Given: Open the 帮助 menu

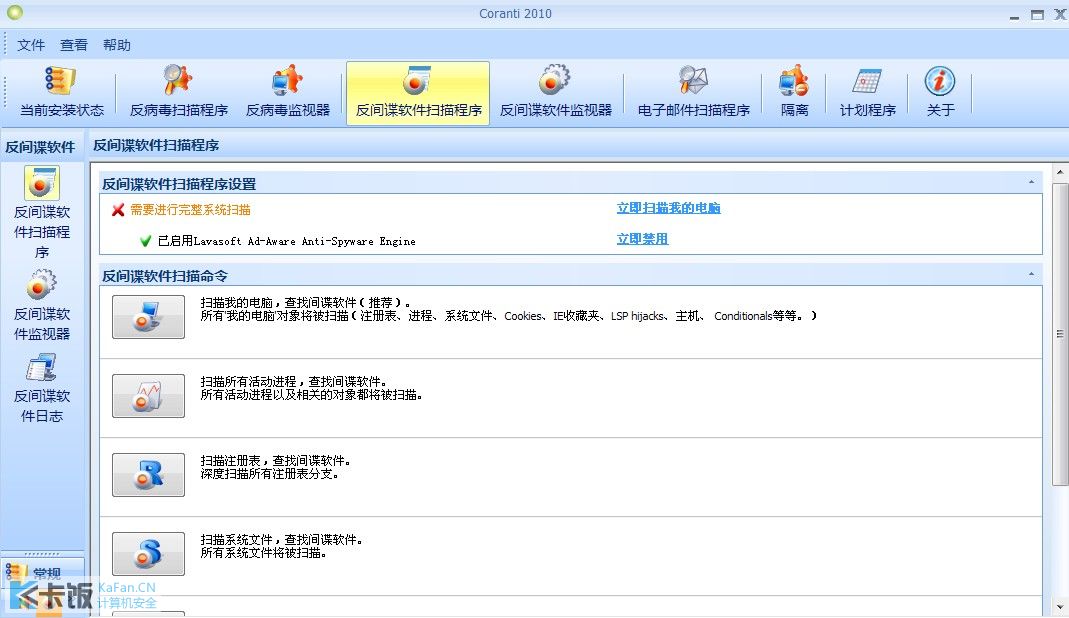Looking at the screenshot, I should tap(117, 45).
